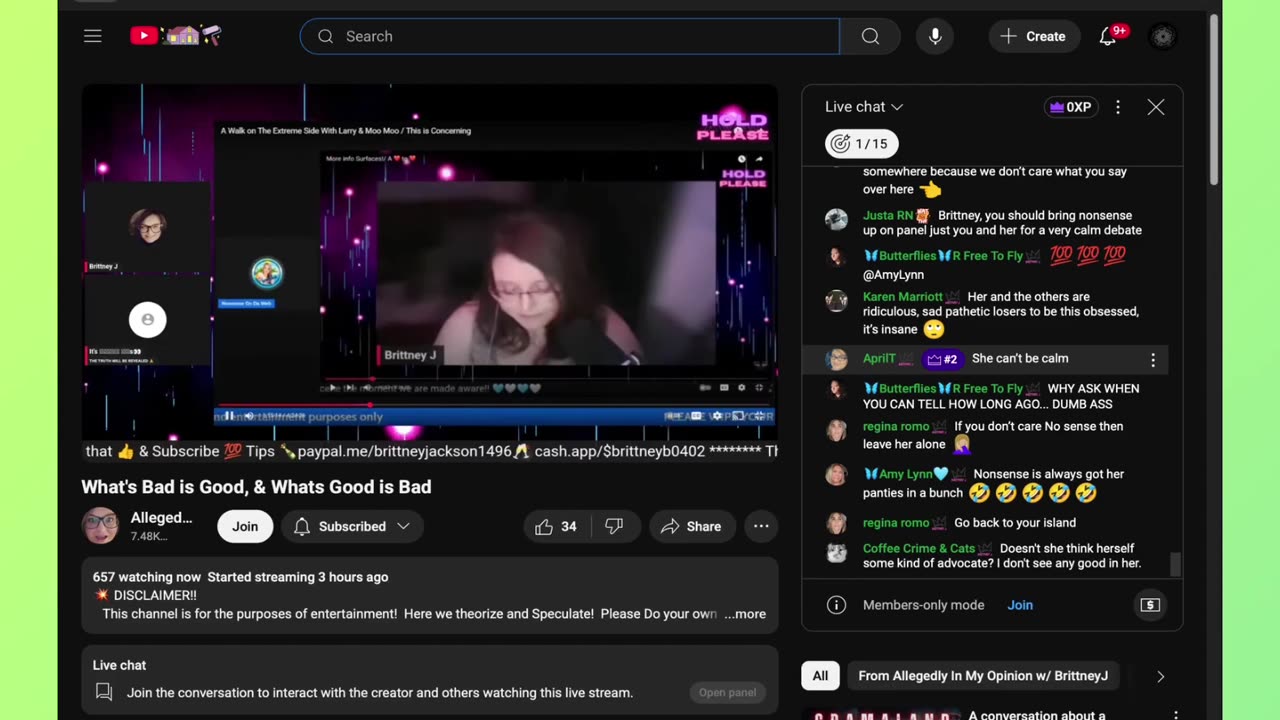Dislike the video with thumbs down
This screenshot has width=1280, height=720.
pyautogui.click(x=615, y=526)
